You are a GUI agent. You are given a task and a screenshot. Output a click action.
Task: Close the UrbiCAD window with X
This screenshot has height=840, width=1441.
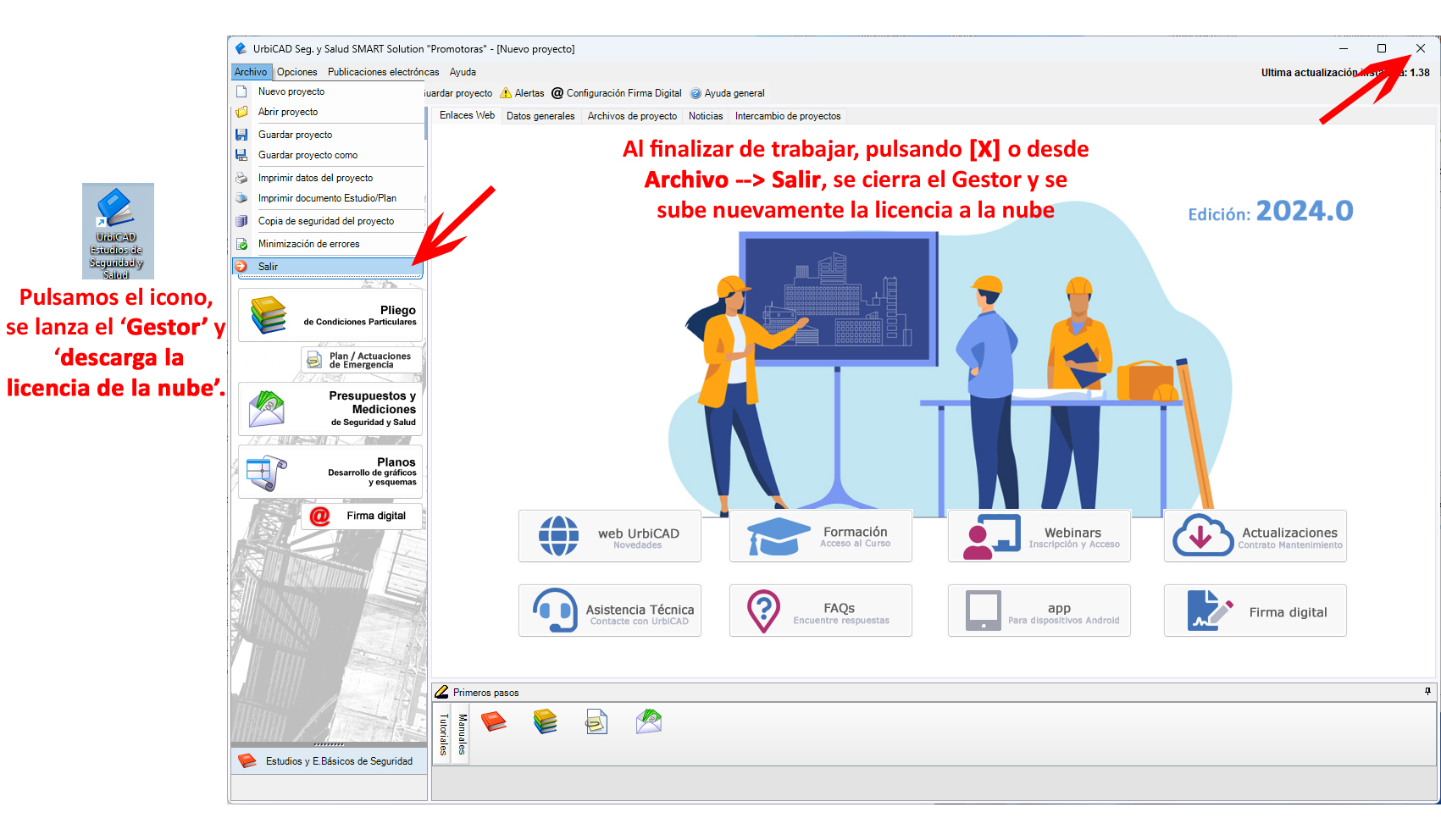1421,48
